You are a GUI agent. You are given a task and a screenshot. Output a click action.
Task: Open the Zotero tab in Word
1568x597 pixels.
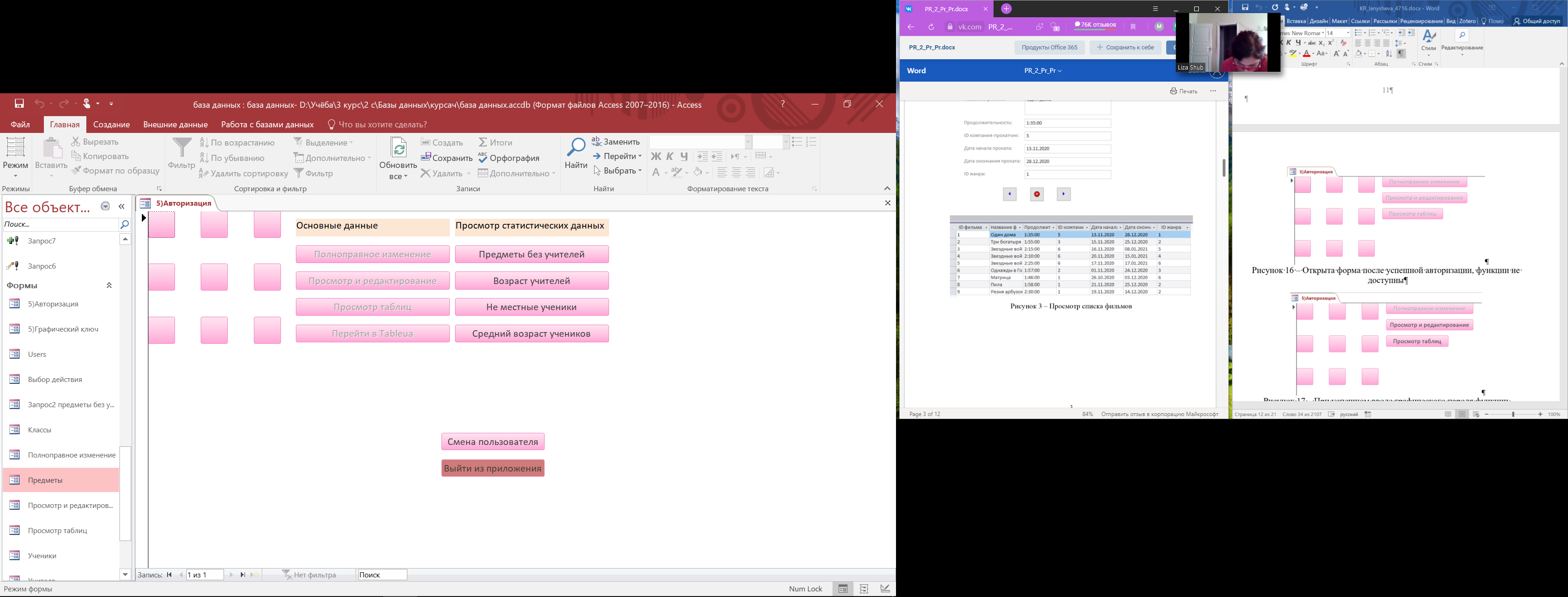1468,21
